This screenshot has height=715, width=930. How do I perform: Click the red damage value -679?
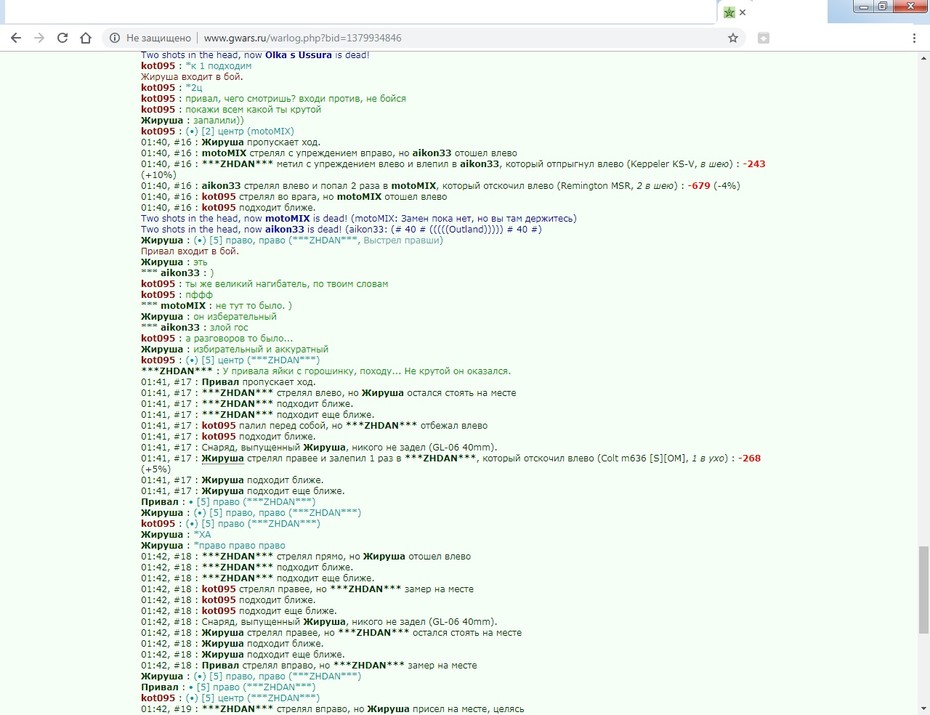click(x=699, y=186)
